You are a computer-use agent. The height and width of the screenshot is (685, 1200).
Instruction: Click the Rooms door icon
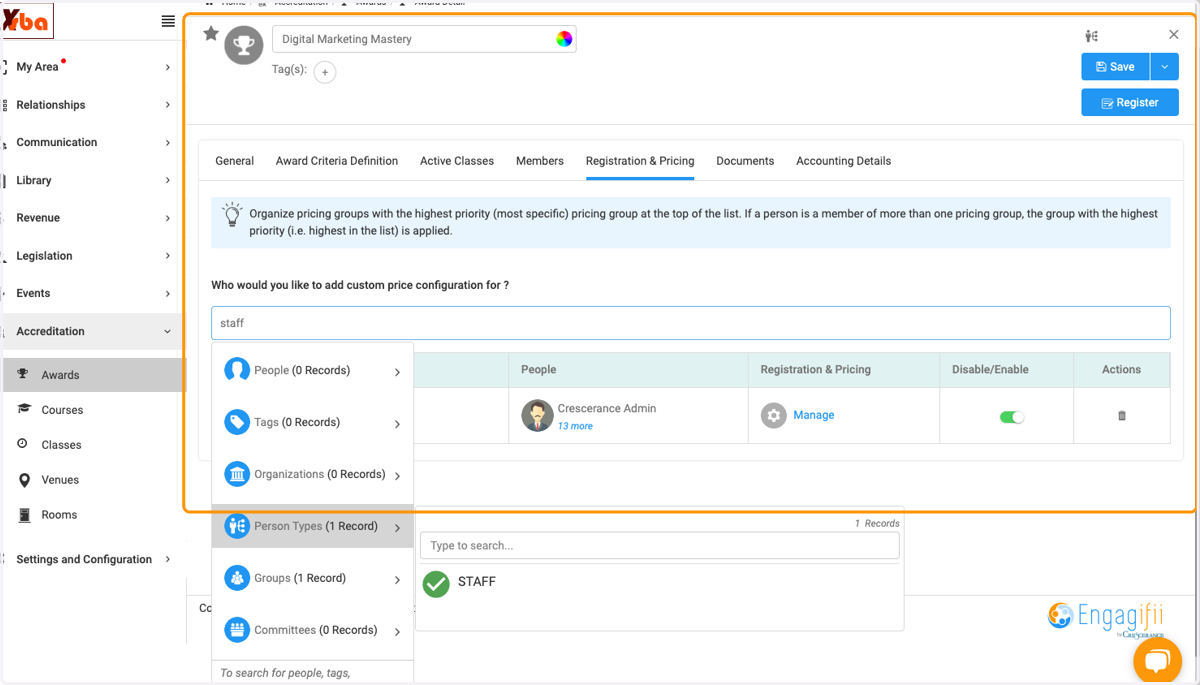click(x=24, y=515)
